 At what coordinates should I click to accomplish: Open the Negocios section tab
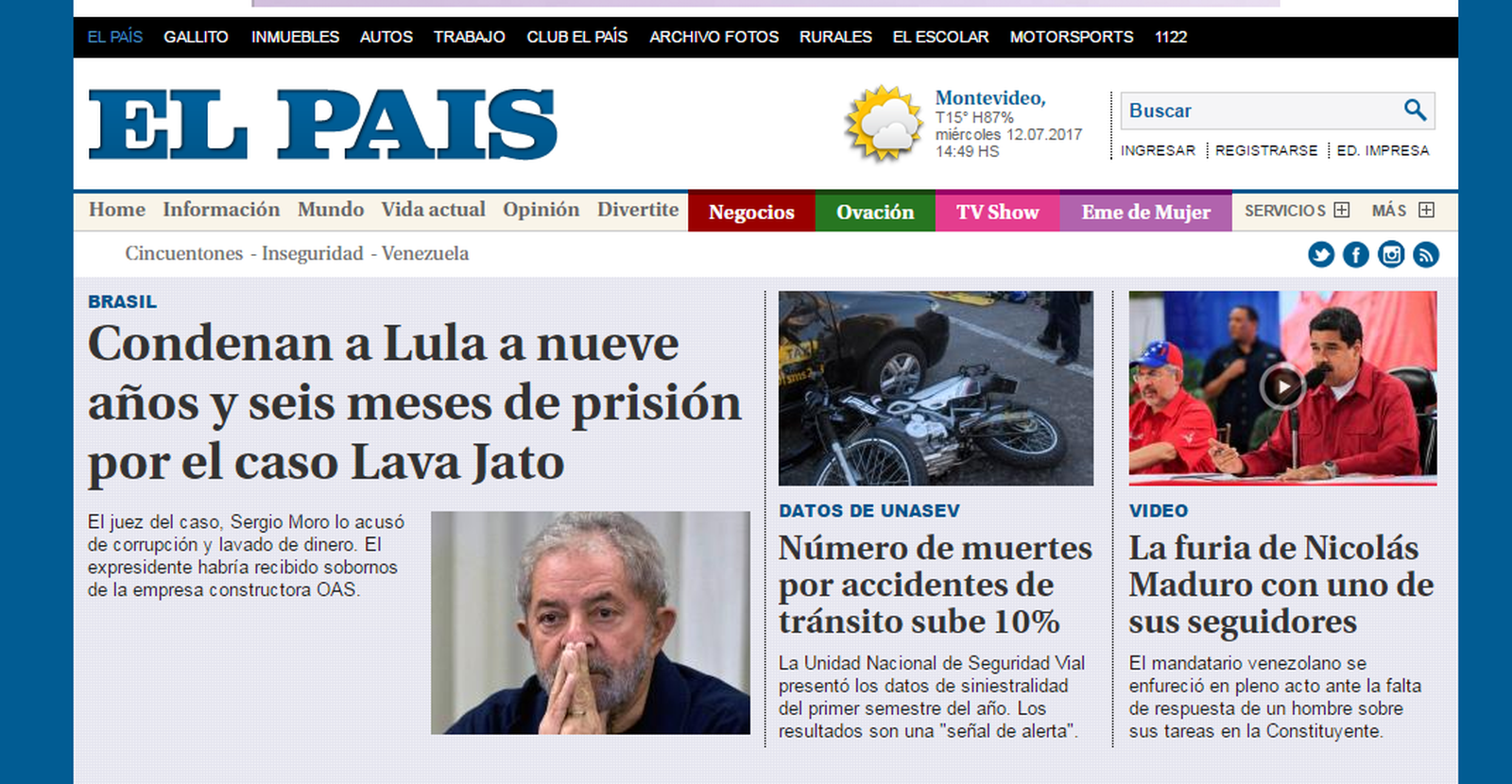751,212
